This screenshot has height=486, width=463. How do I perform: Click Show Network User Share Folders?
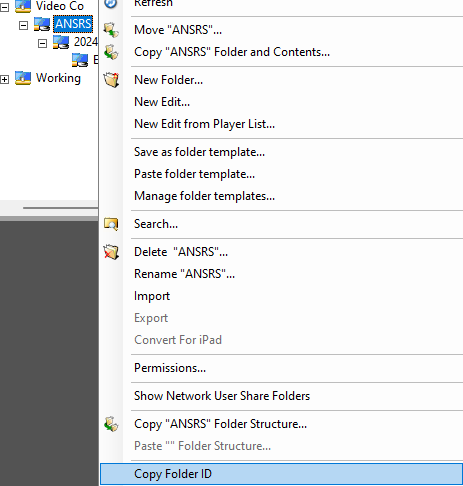point(222,396)
